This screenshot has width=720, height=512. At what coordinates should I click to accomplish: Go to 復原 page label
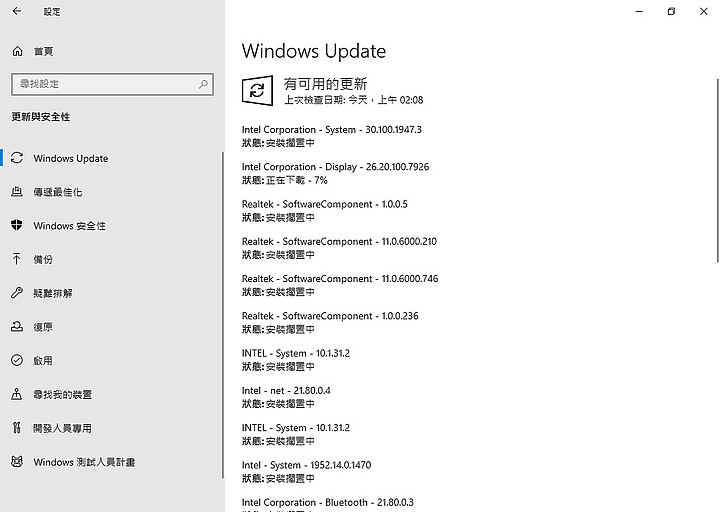(x=43, y=327)
